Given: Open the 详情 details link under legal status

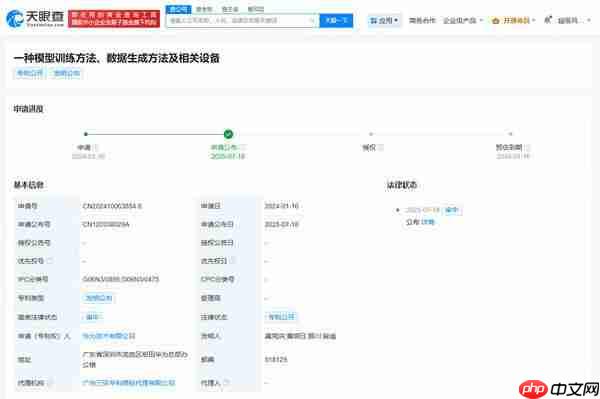Looking at the screenshot, I should pyautogui.click(x=428, y=222).
